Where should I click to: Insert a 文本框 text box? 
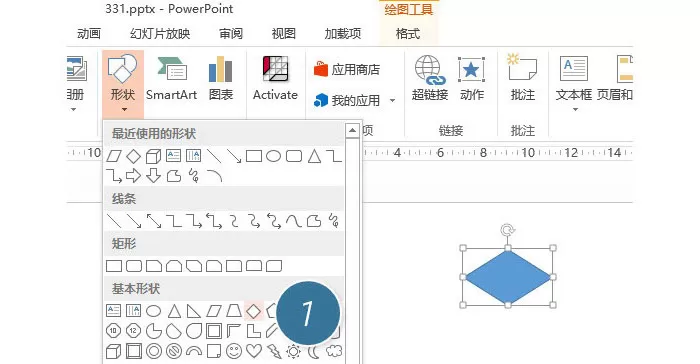coord(574,78)
